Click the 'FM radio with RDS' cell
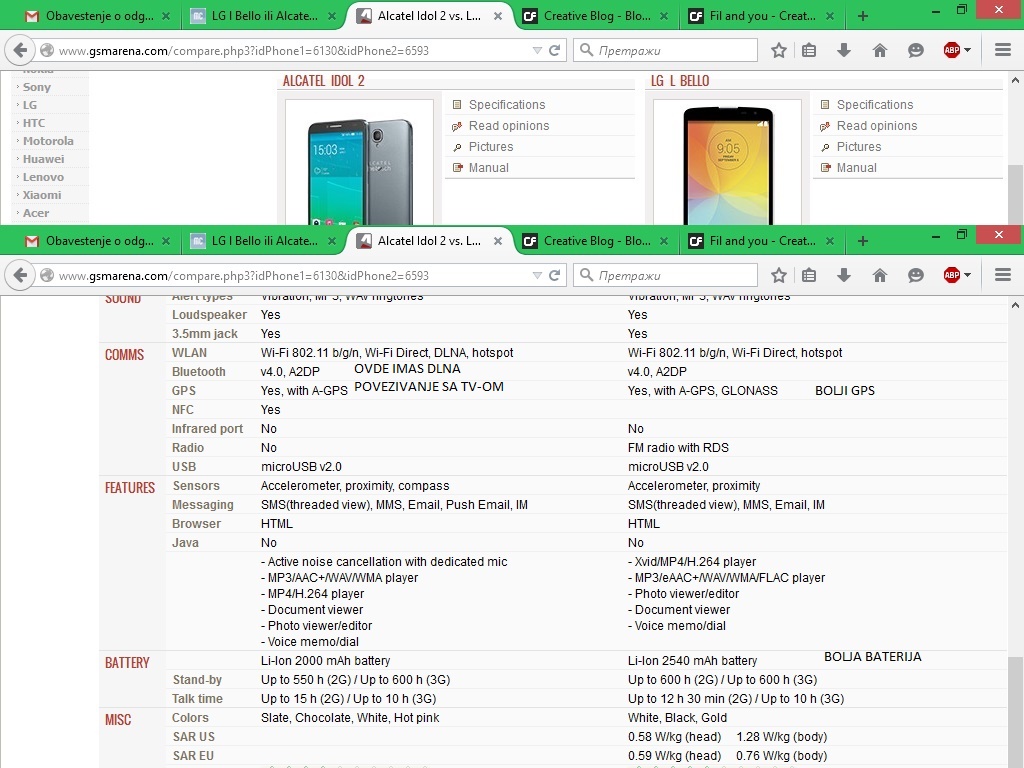 (x=678, y=447)
